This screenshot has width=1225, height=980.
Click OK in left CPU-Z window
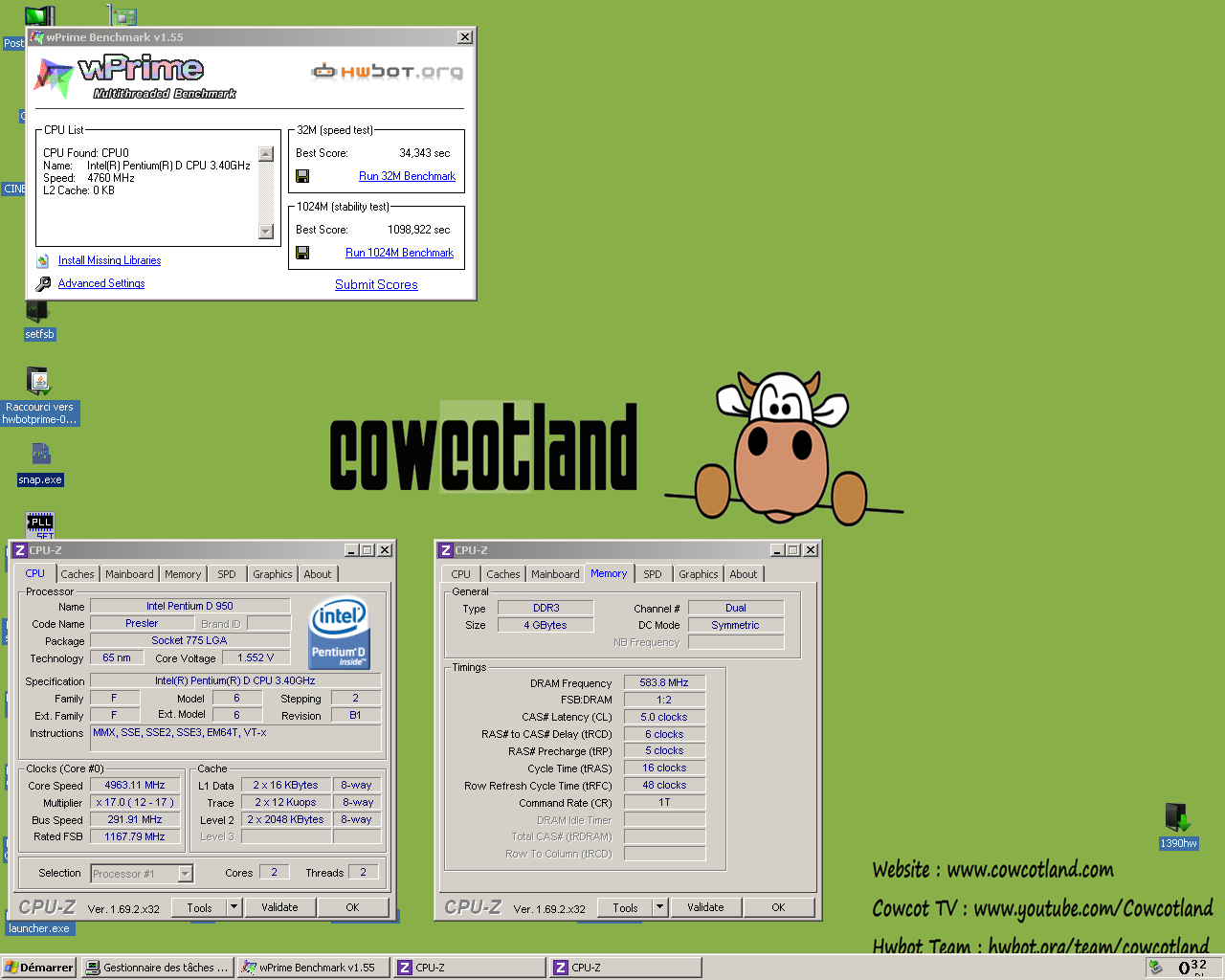click(x=353, y=907)
